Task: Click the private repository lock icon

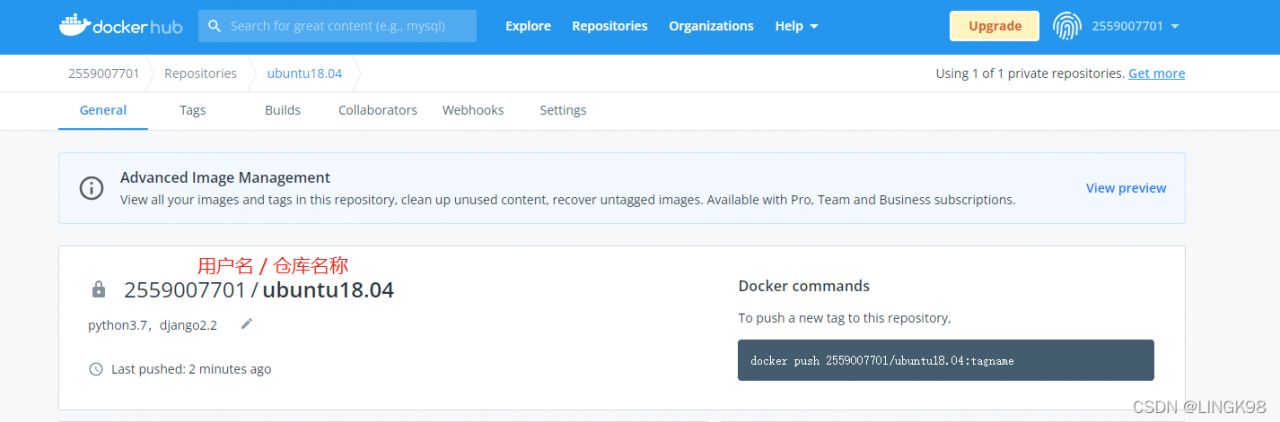Action: click(98, 290)
